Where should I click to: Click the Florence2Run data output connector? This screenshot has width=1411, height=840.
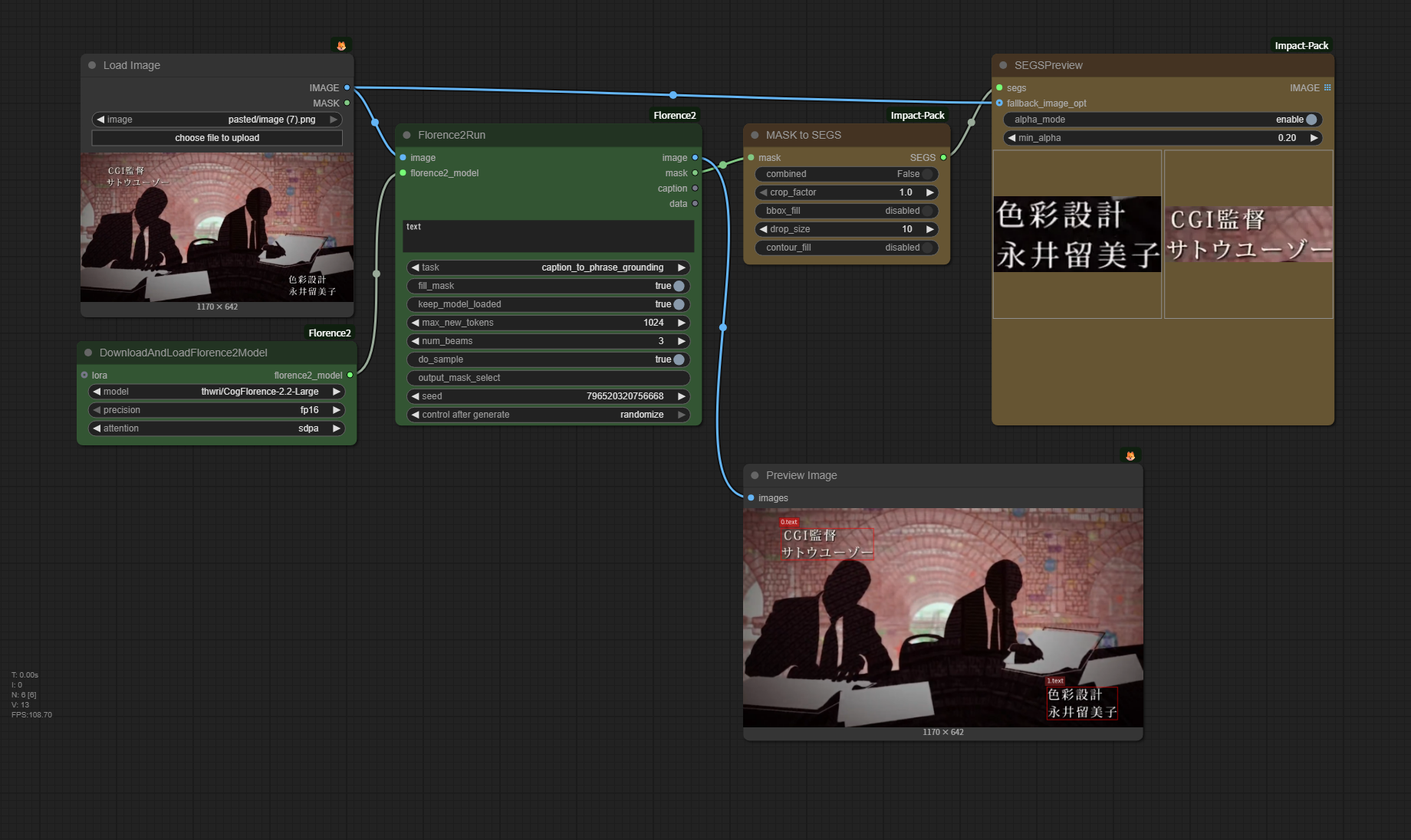pos(695,203)
